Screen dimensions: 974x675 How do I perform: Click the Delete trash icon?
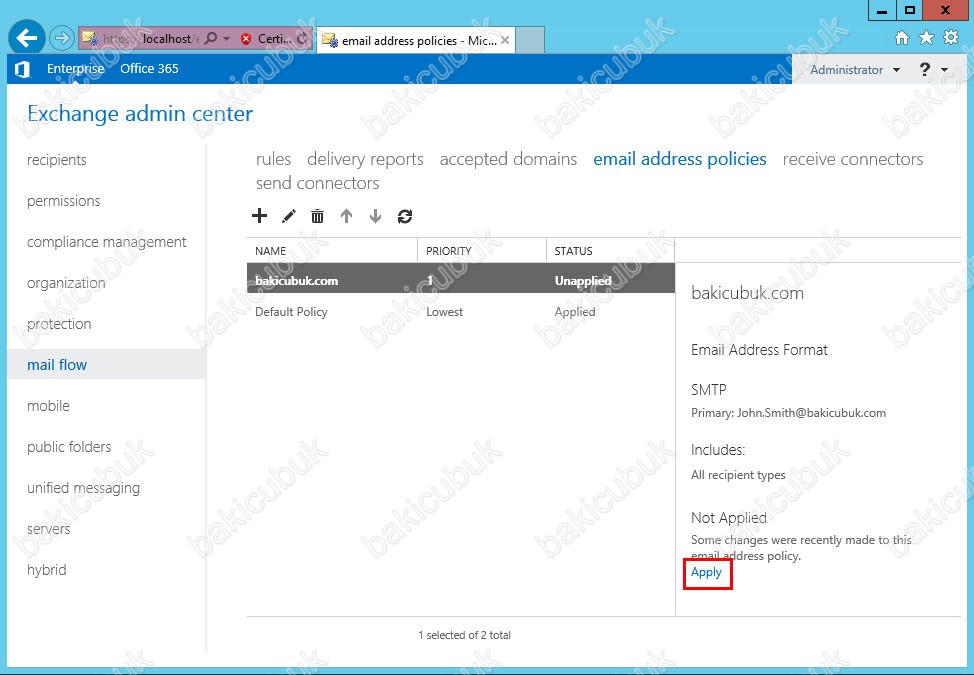pyautogui.click(x=317, y=216)
